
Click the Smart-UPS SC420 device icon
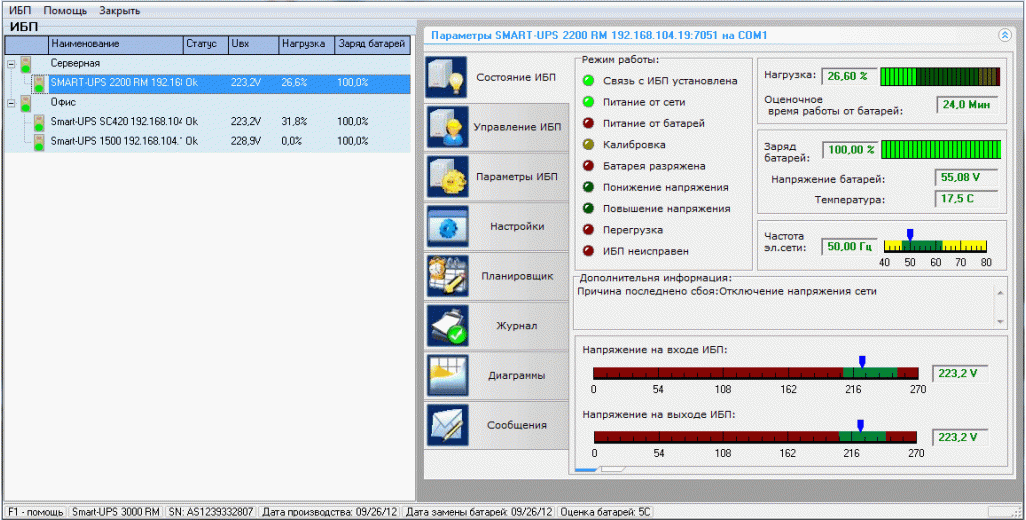pyautogui.click(x=39, y=122)
